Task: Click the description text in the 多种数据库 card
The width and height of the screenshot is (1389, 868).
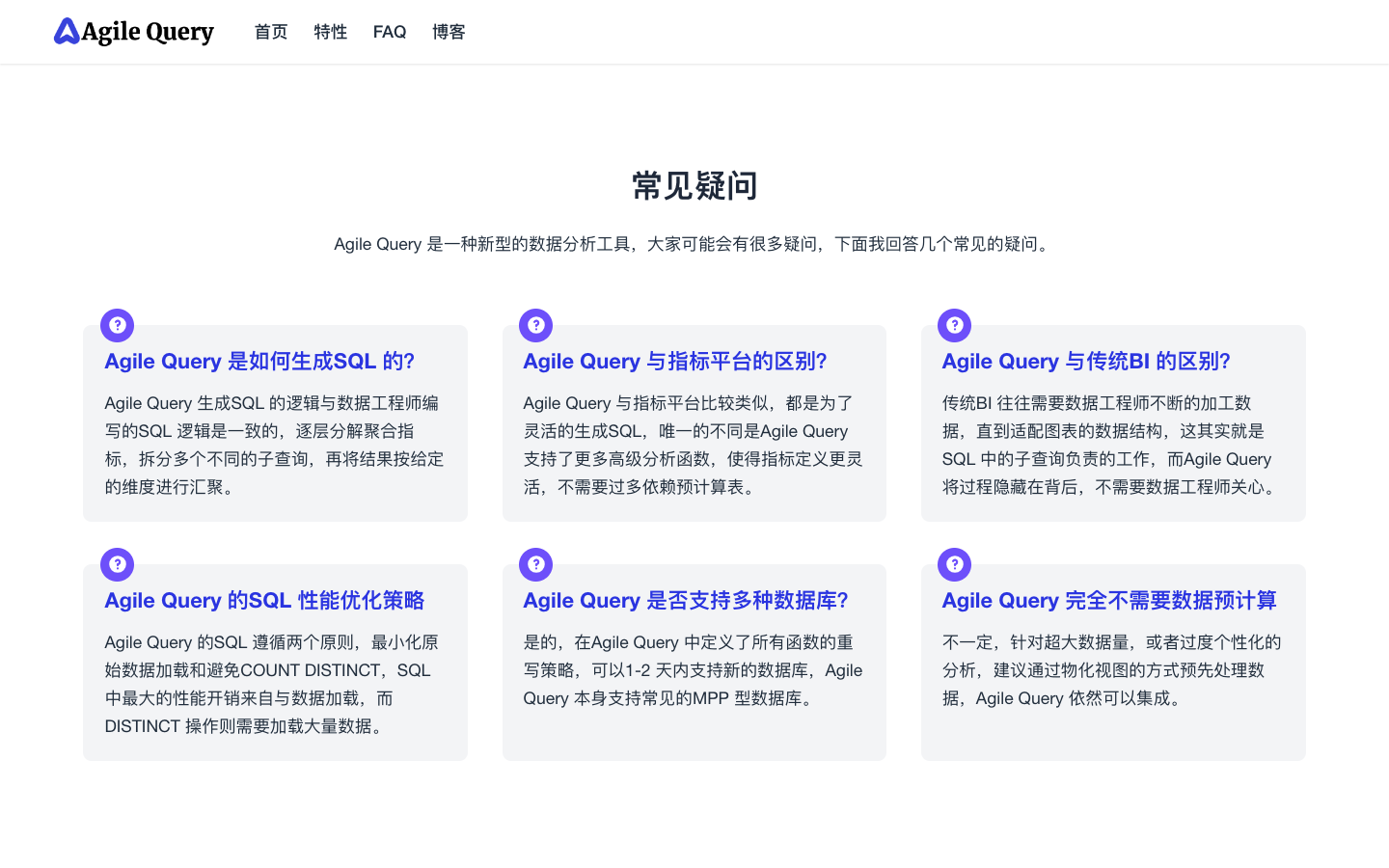Action: click(693, 670)
